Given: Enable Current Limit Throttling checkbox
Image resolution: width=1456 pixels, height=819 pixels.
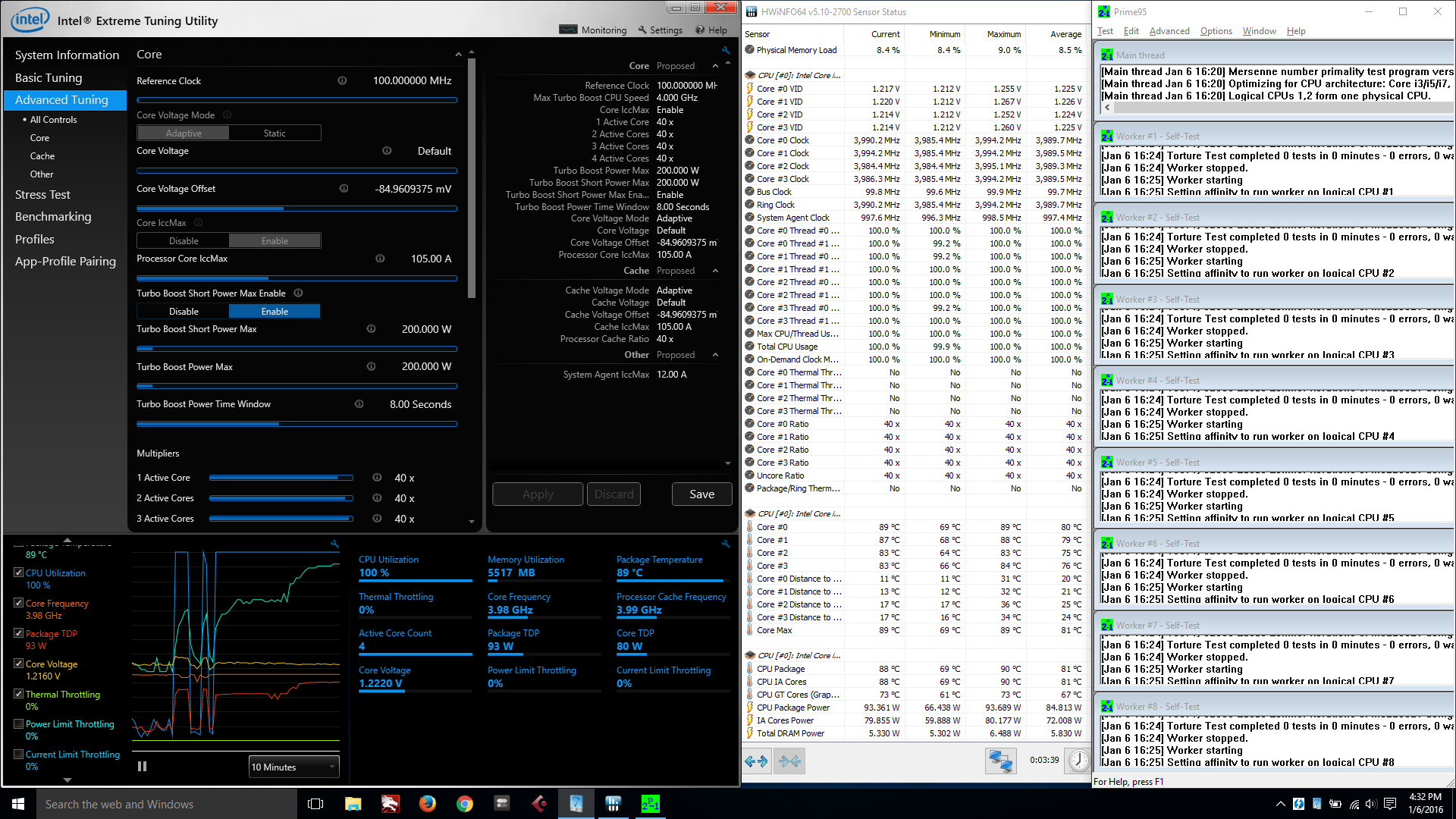Looking at the screenshot, I should pos(18,755).
